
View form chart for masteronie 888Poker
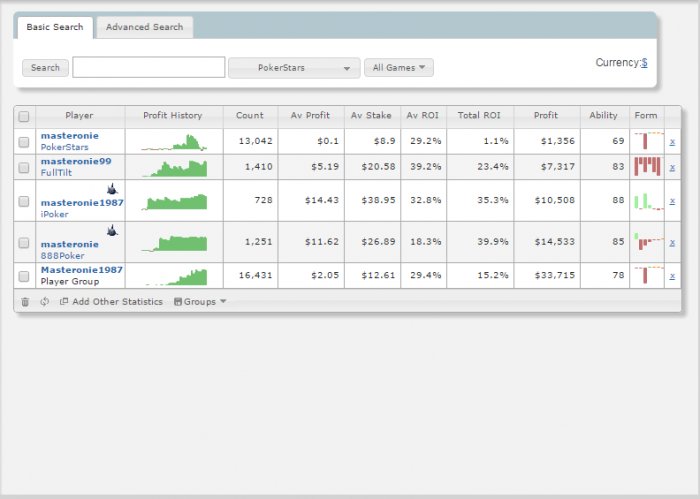(649, 241)
